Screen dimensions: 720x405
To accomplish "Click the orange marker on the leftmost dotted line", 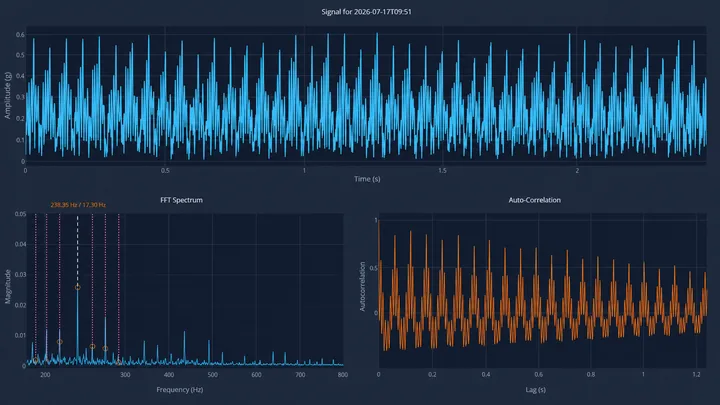I will (36, 360).
